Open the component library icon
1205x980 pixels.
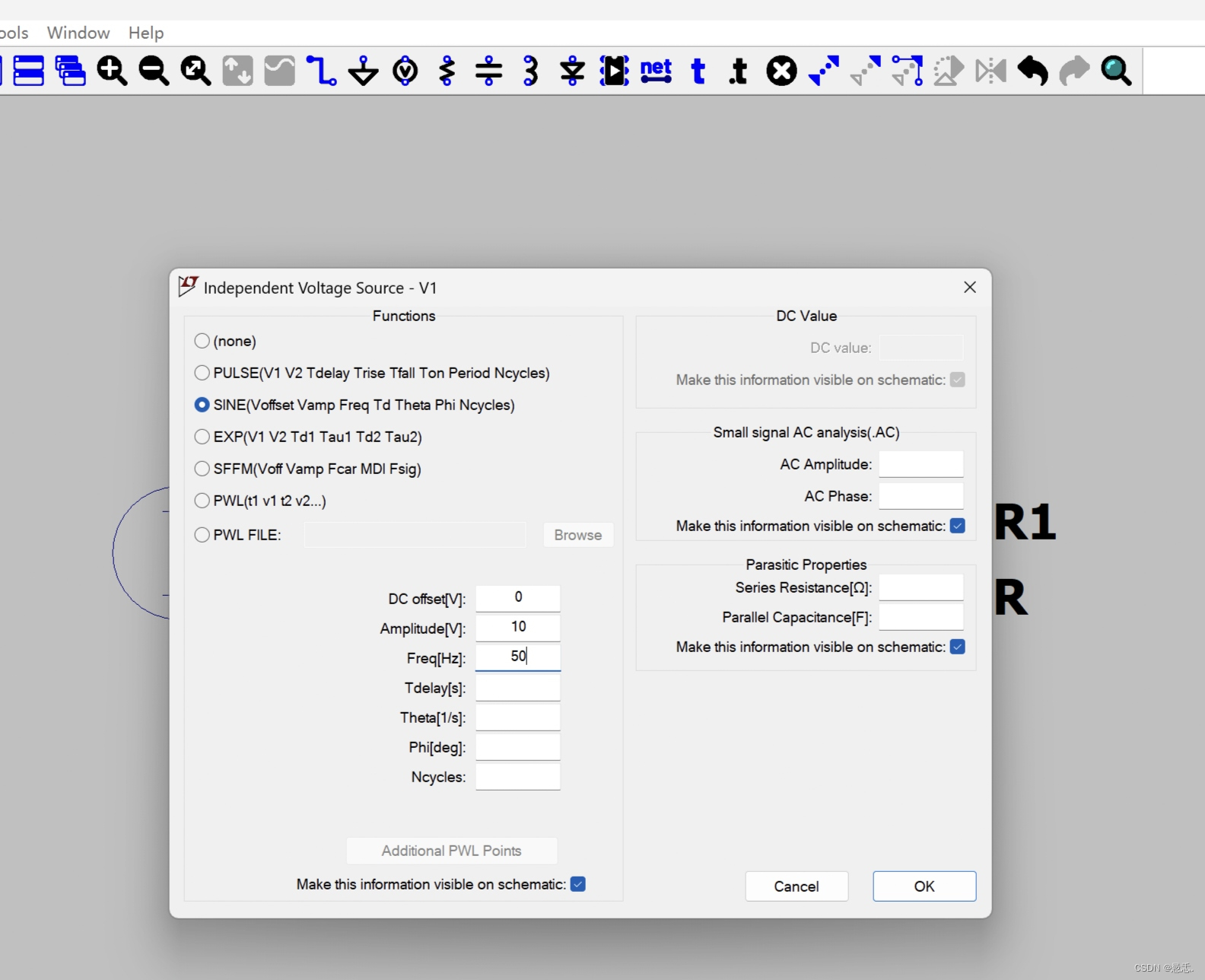(x=614, y=71)
